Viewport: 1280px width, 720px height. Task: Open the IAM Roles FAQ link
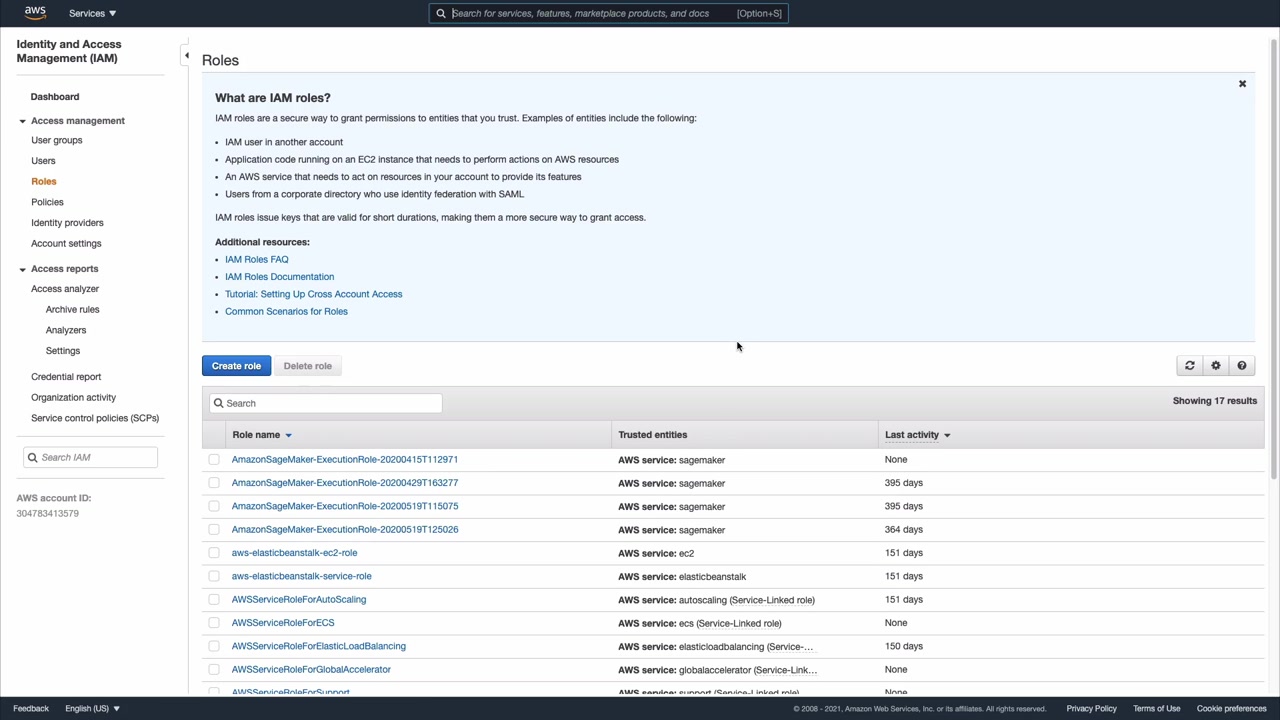256,259
